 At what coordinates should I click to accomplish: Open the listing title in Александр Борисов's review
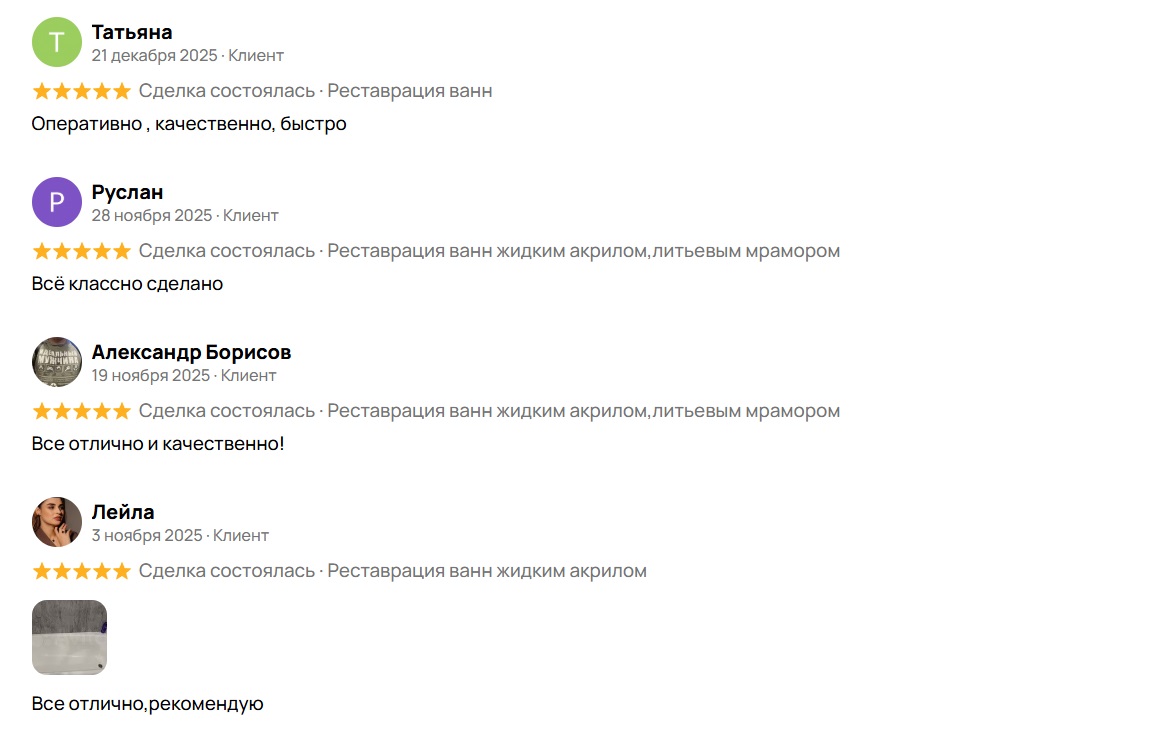tap(583, 411)
